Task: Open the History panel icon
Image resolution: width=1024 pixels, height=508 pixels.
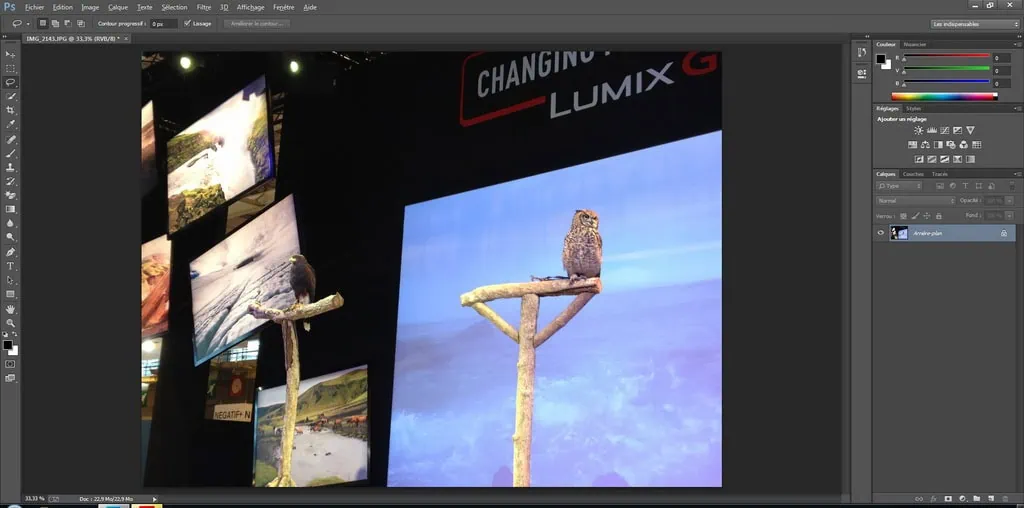Action: tap(862, 54)
